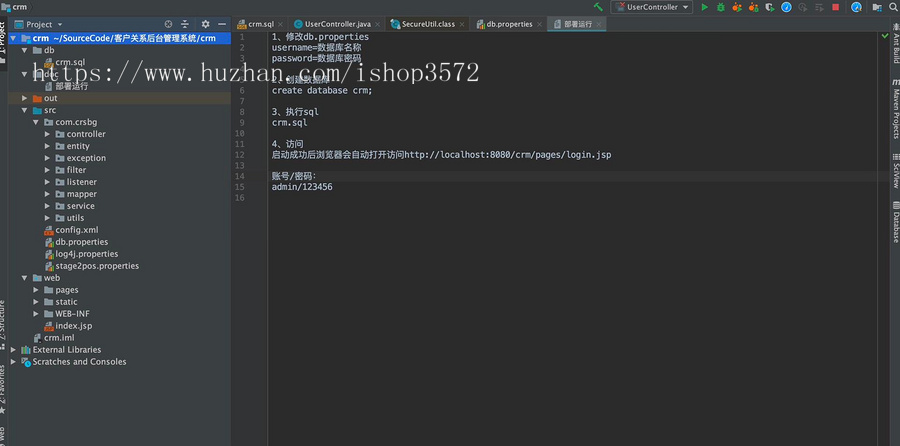
Task: Click the Search Everywhere magnifier icon
Action: tap(893, 7)
